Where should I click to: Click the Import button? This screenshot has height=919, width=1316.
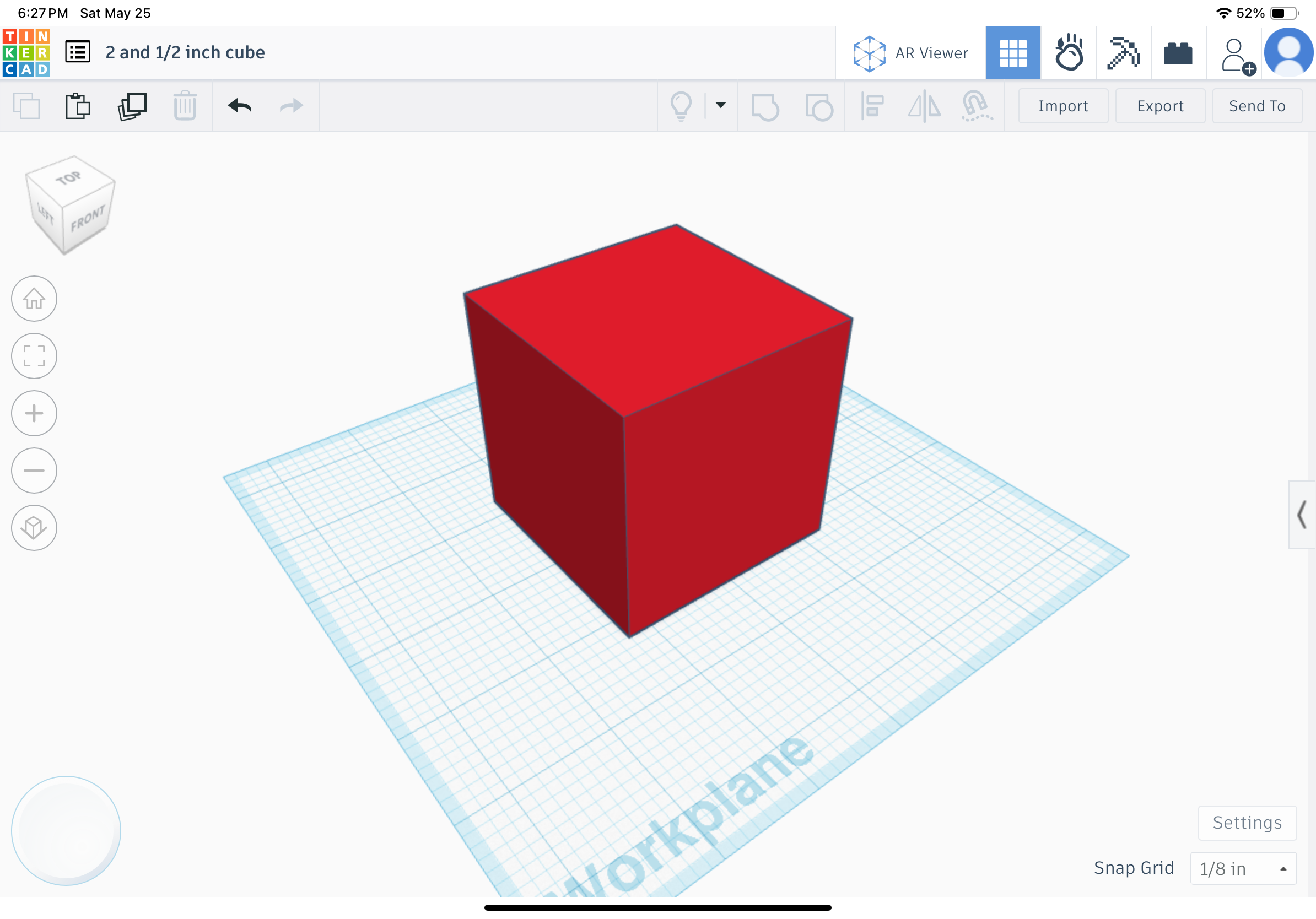coord(1062,106)
